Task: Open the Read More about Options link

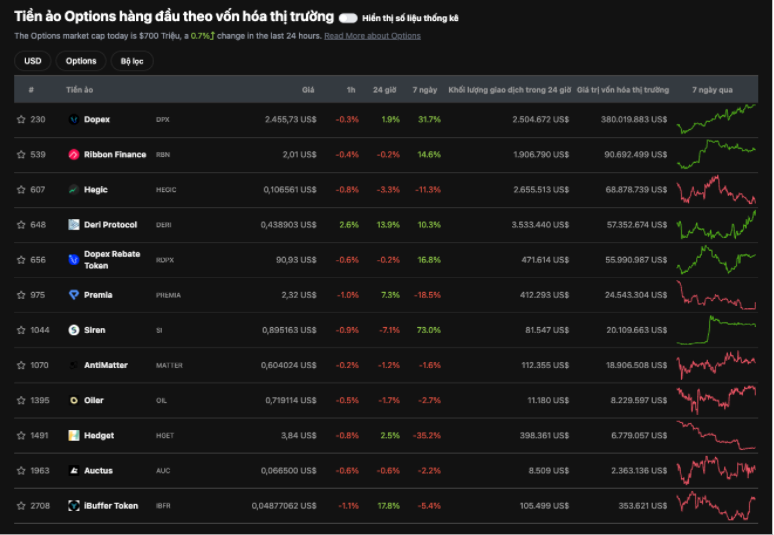Action: click(x=372, y=36)
